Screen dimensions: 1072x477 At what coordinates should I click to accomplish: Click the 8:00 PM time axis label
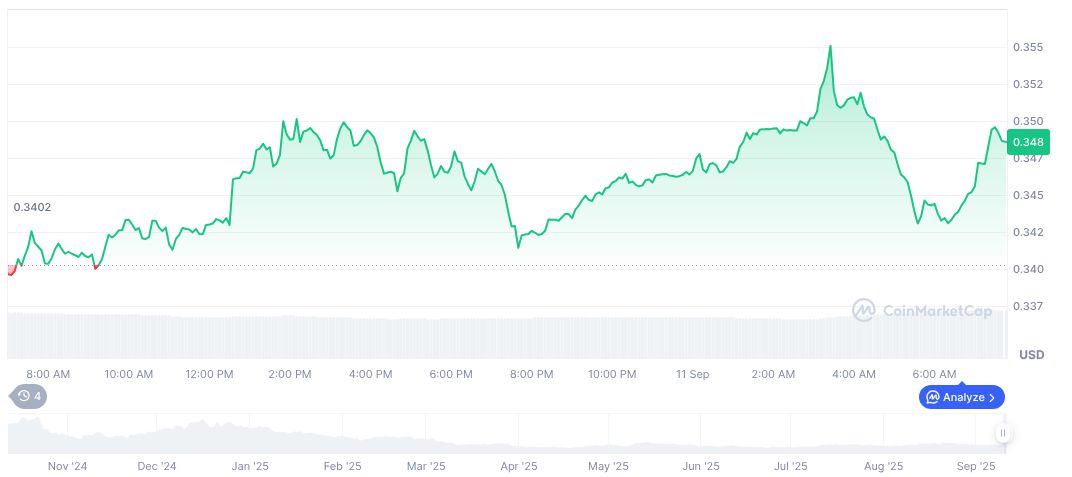click(x=531, y=374)
